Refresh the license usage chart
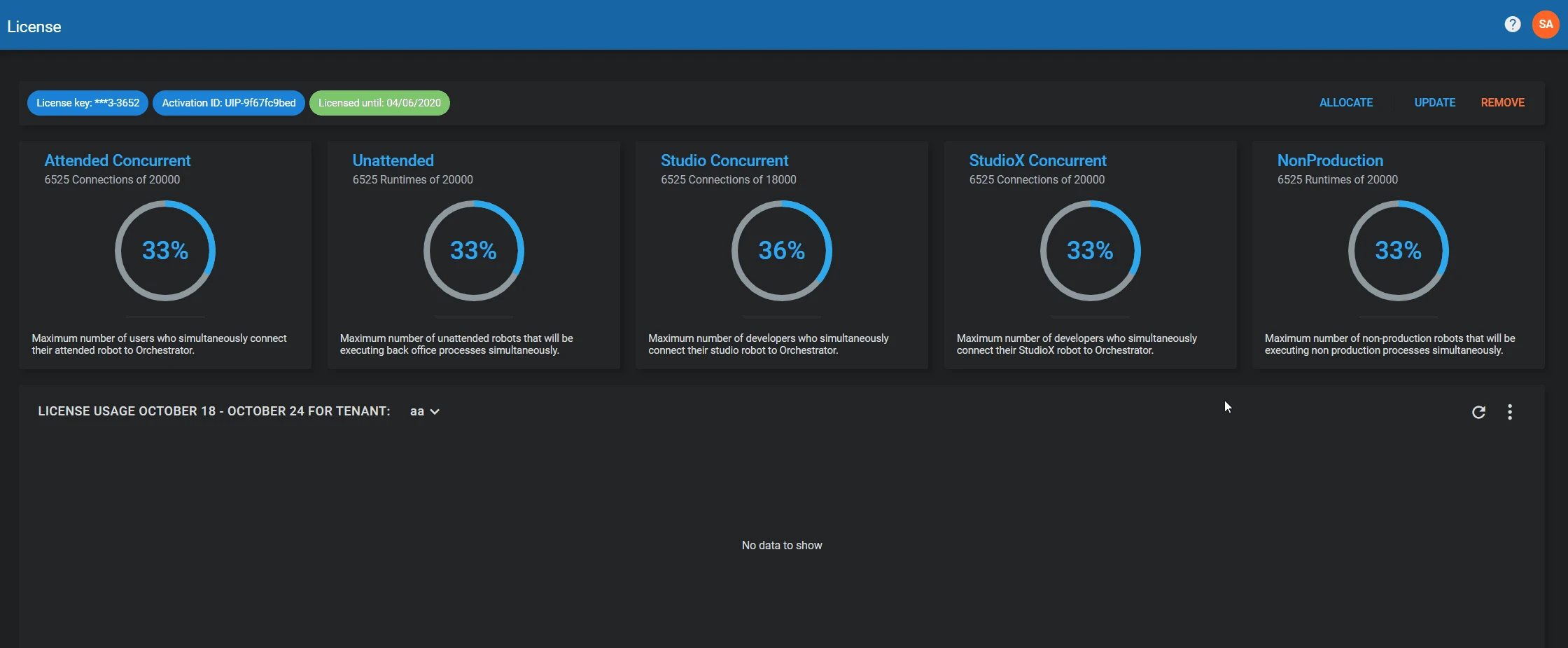 1478,412
